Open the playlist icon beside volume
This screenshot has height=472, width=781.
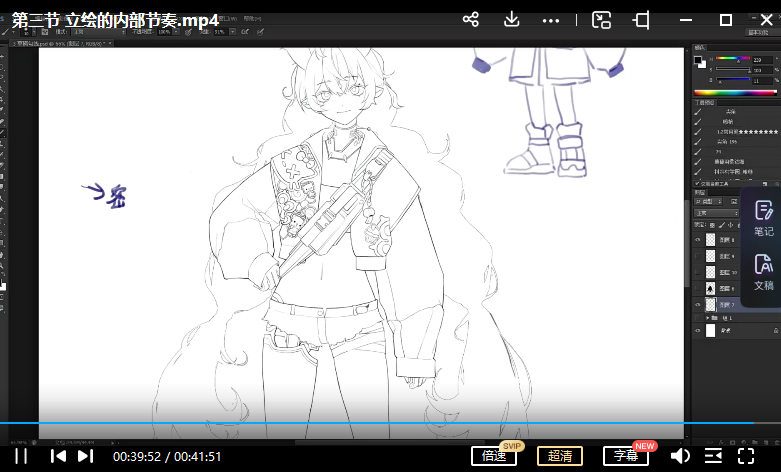click(713, 456)
